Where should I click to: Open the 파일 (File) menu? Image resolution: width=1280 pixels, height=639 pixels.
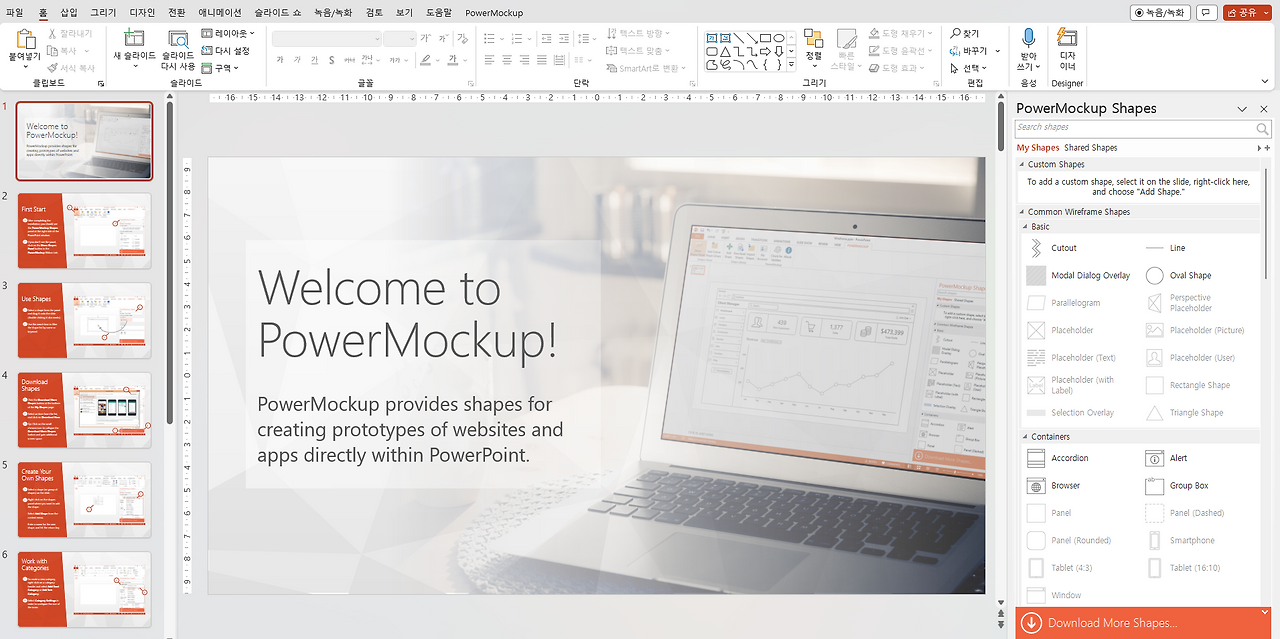coord(15,13)
